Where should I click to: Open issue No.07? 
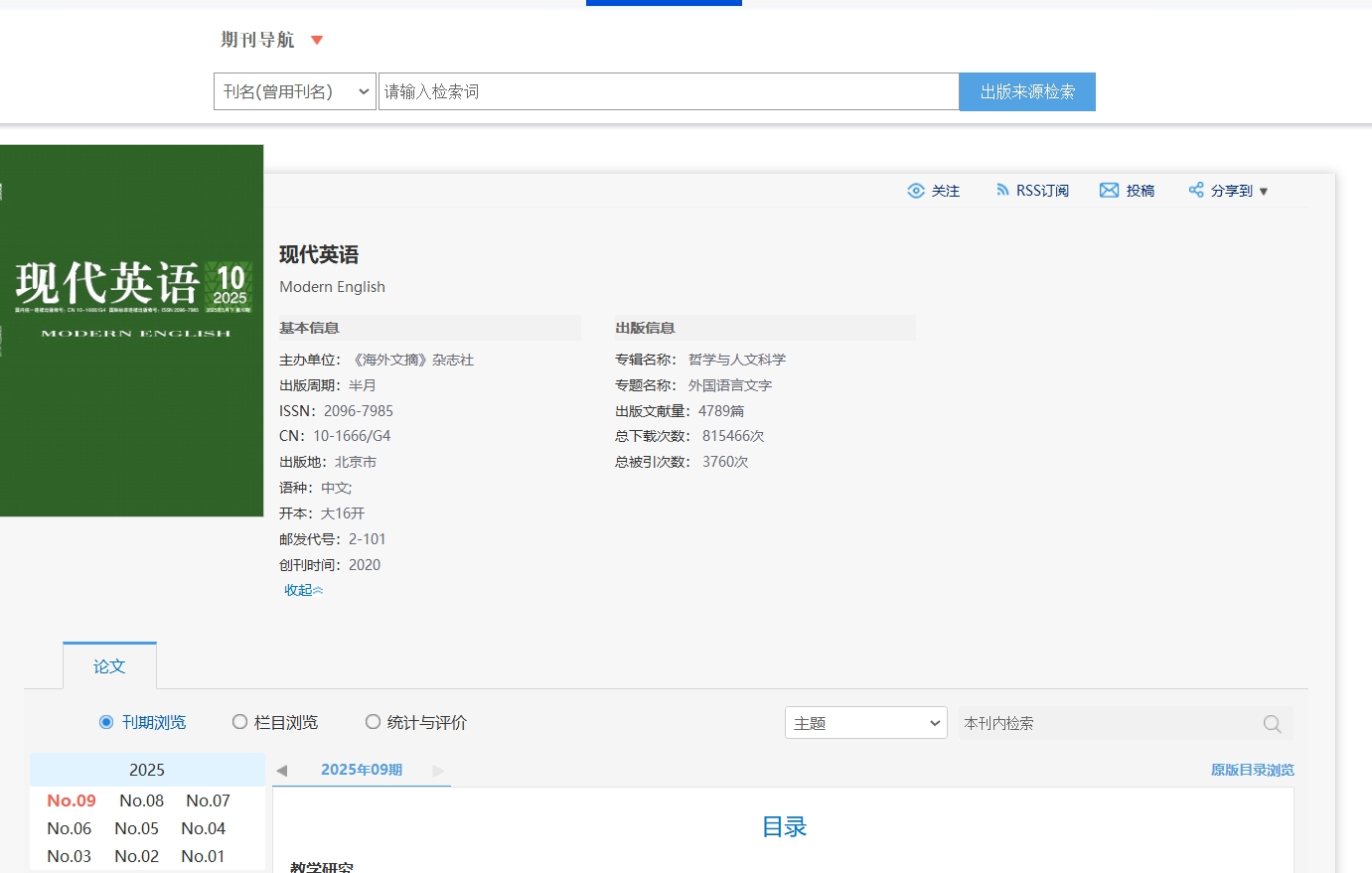click(x=208, y=800)
